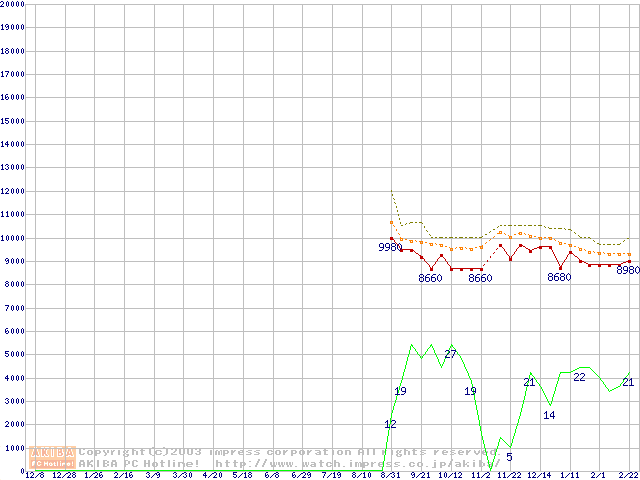Click the 1/26 date label
Image resolution: width=640 pixels, height=480 pixels.
[x=94, y=476]
